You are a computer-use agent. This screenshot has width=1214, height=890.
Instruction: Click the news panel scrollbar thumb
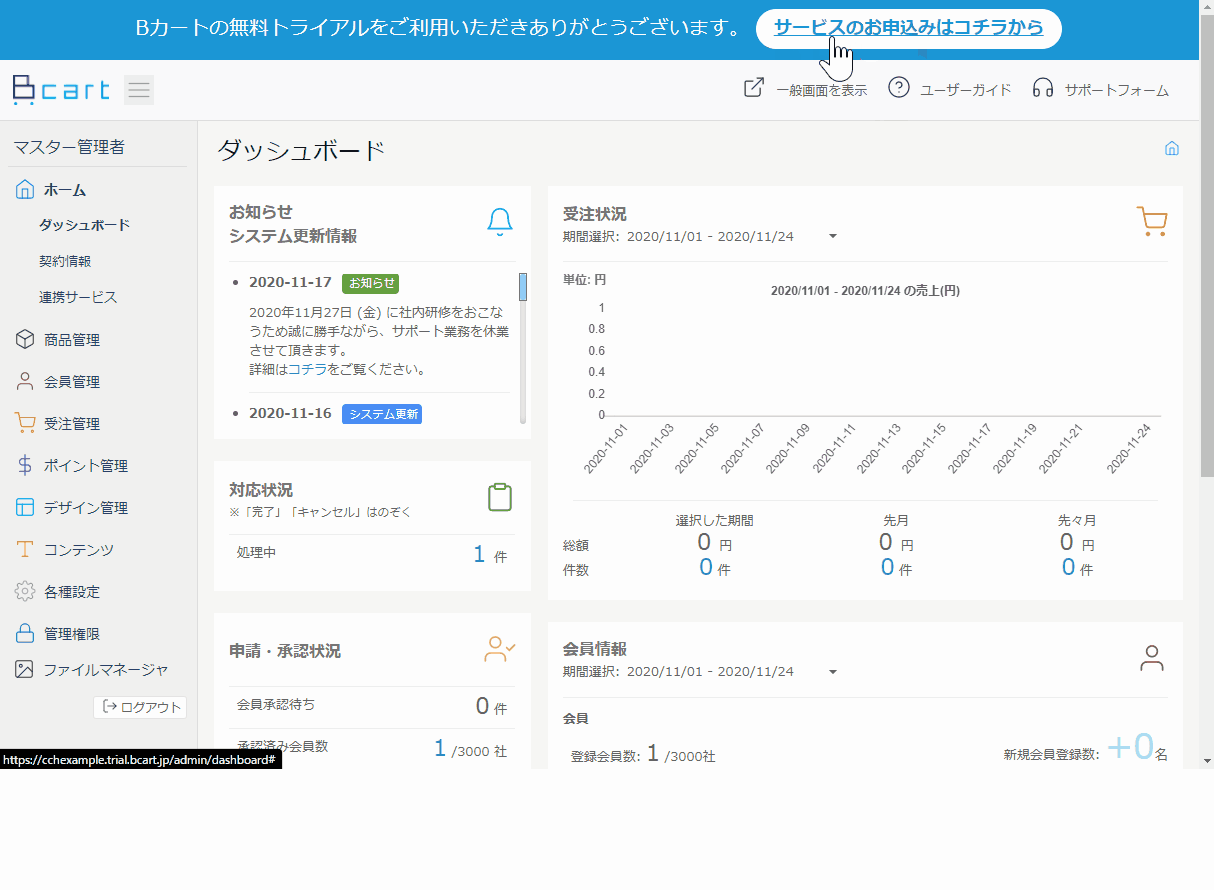tap(522, 286)
